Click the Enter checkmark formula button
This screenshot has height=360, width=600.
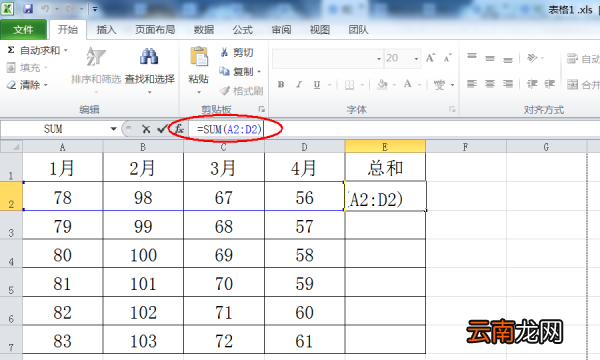pyautogui.click(x=162, y=129)
